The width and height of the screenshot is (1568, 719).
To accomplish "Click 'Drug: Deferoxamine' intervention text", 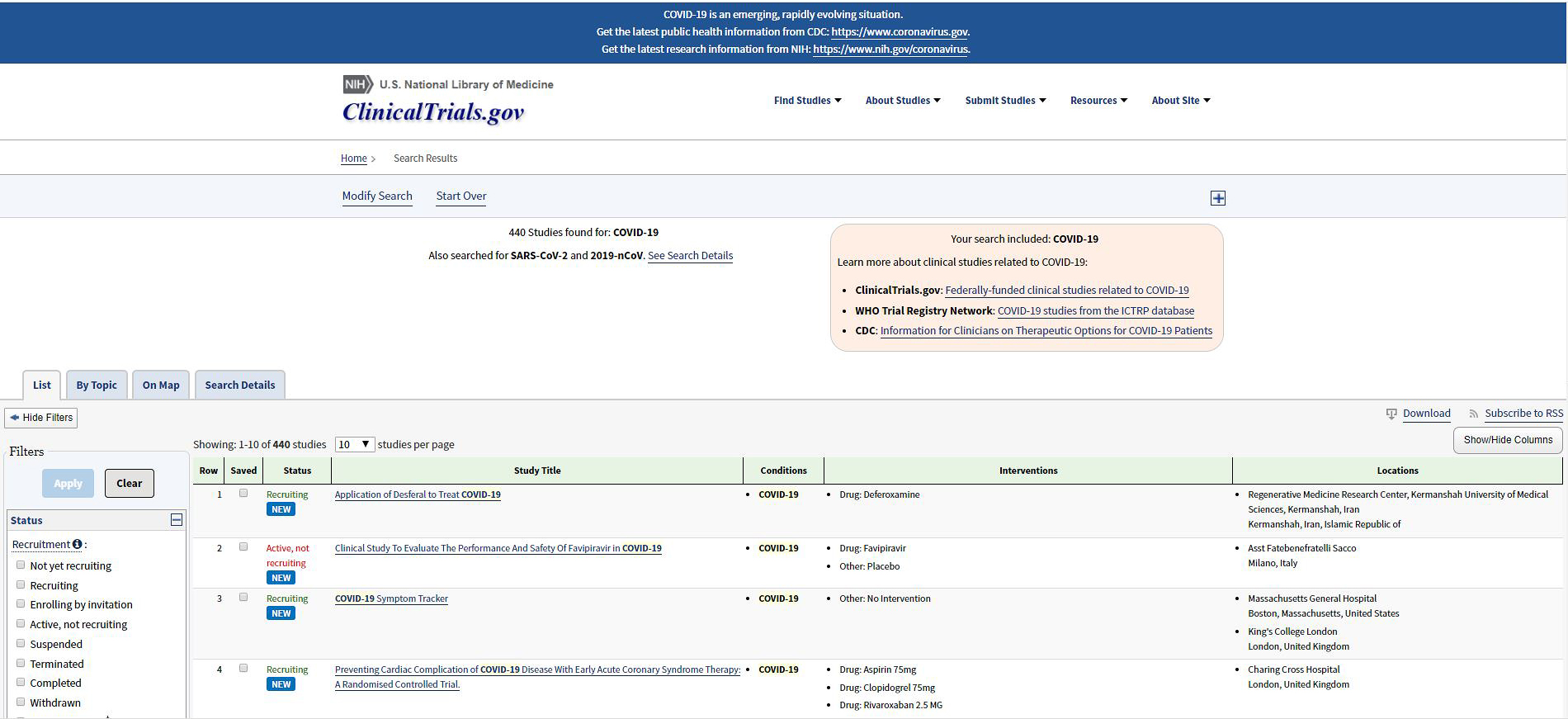I will tap(879, 494).
